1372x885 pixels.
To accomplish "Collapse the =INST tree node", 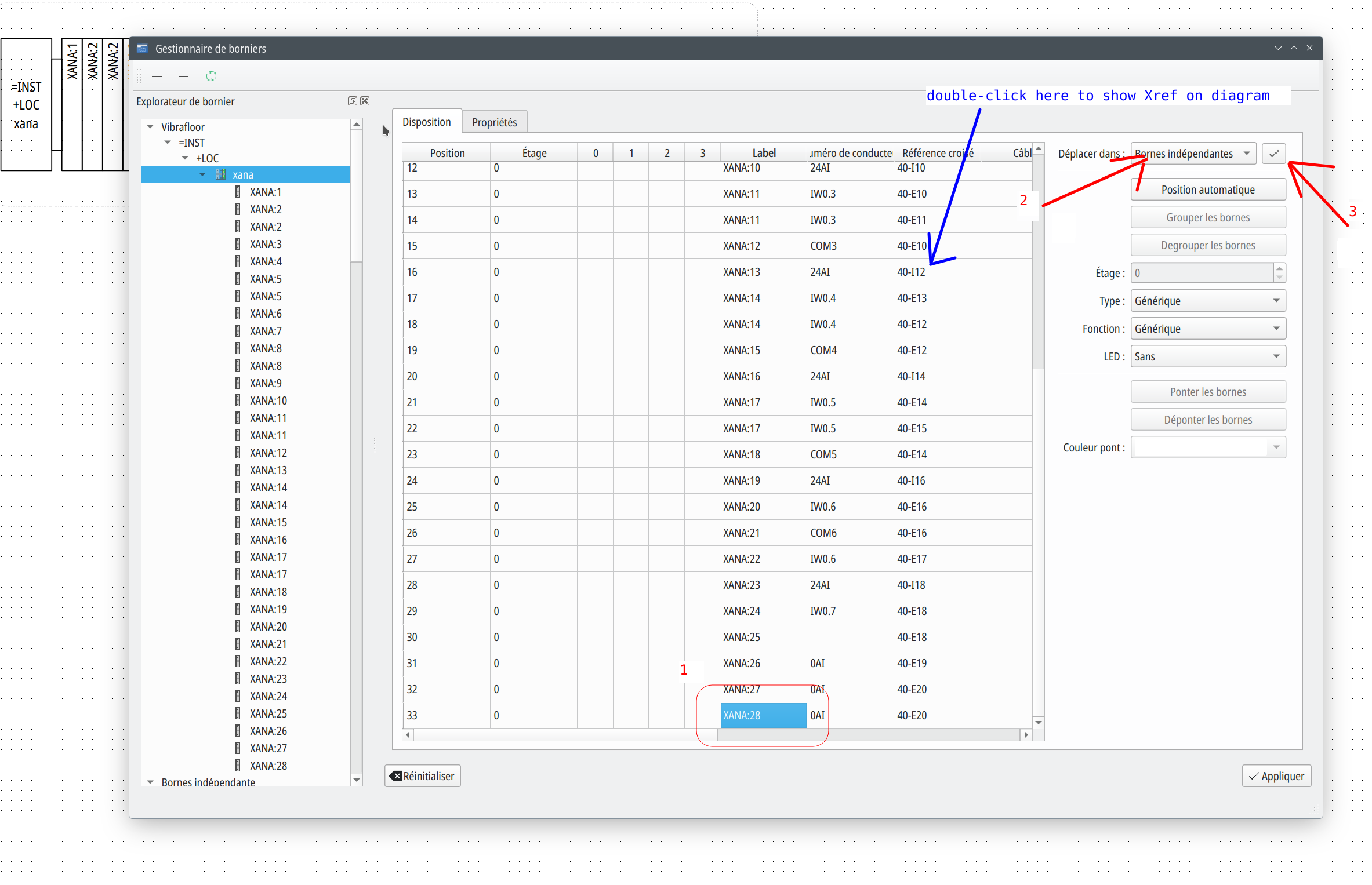I will pyautogui.click(x=168, y=143).
